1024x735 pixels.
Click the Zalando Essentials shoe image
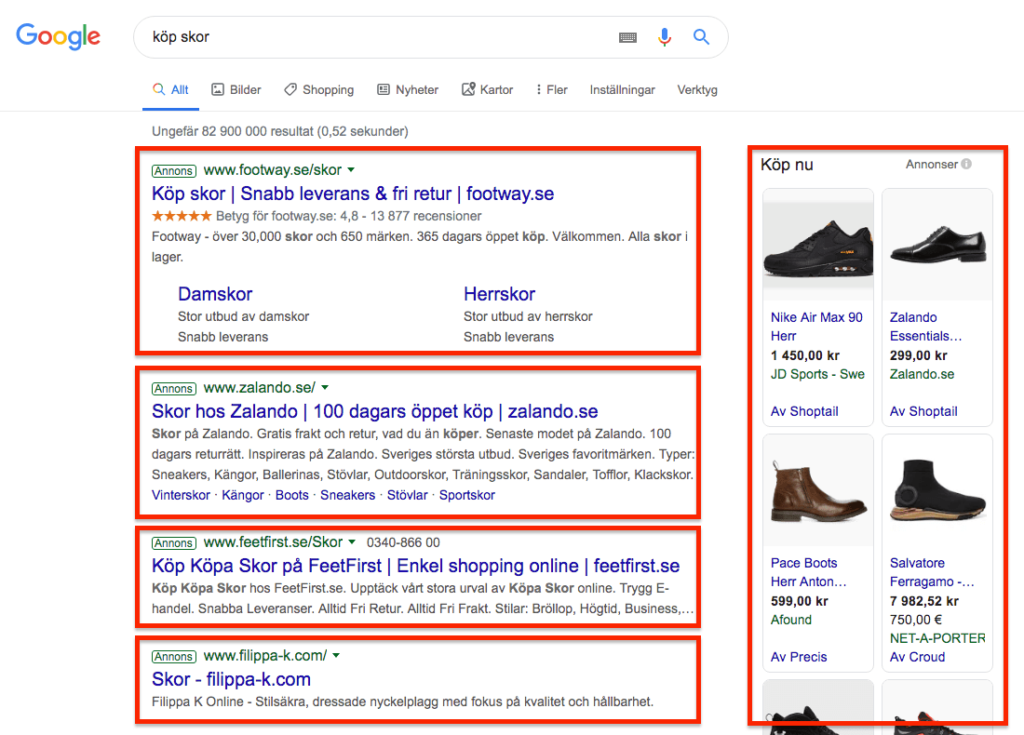937,244
